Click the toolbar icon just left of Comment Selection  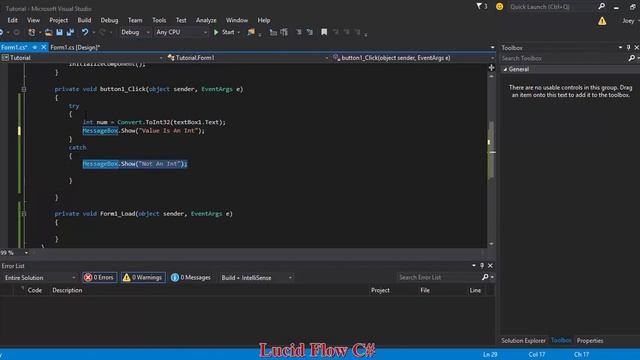[273, 32]
